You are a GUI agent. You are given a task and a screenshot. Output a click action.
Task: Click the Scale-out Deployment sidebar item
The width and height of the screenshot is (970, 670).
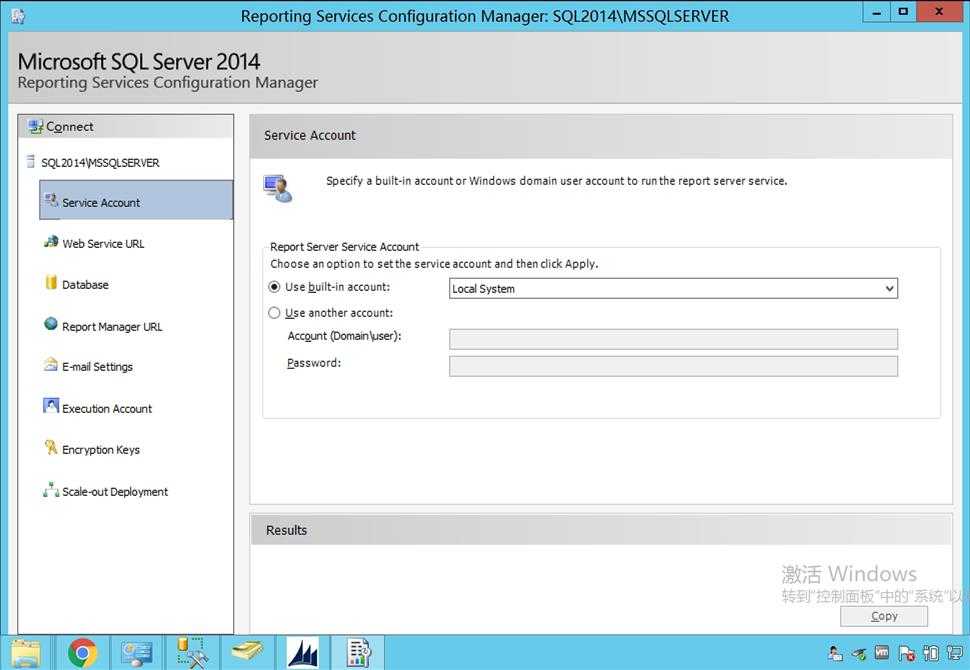[x=114, y=492]
